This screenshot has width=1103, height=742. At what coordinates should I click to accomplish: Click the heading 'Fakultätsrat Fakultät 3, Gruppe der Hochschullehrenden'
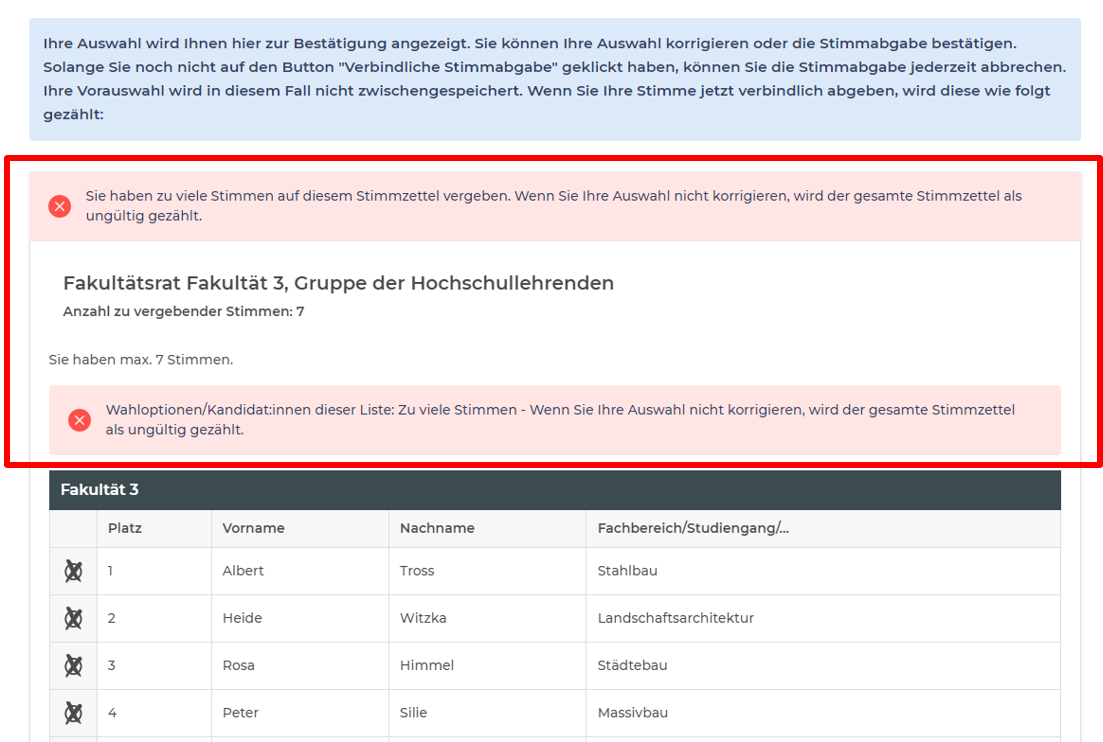pyautogui.click(x=338, y=283)
